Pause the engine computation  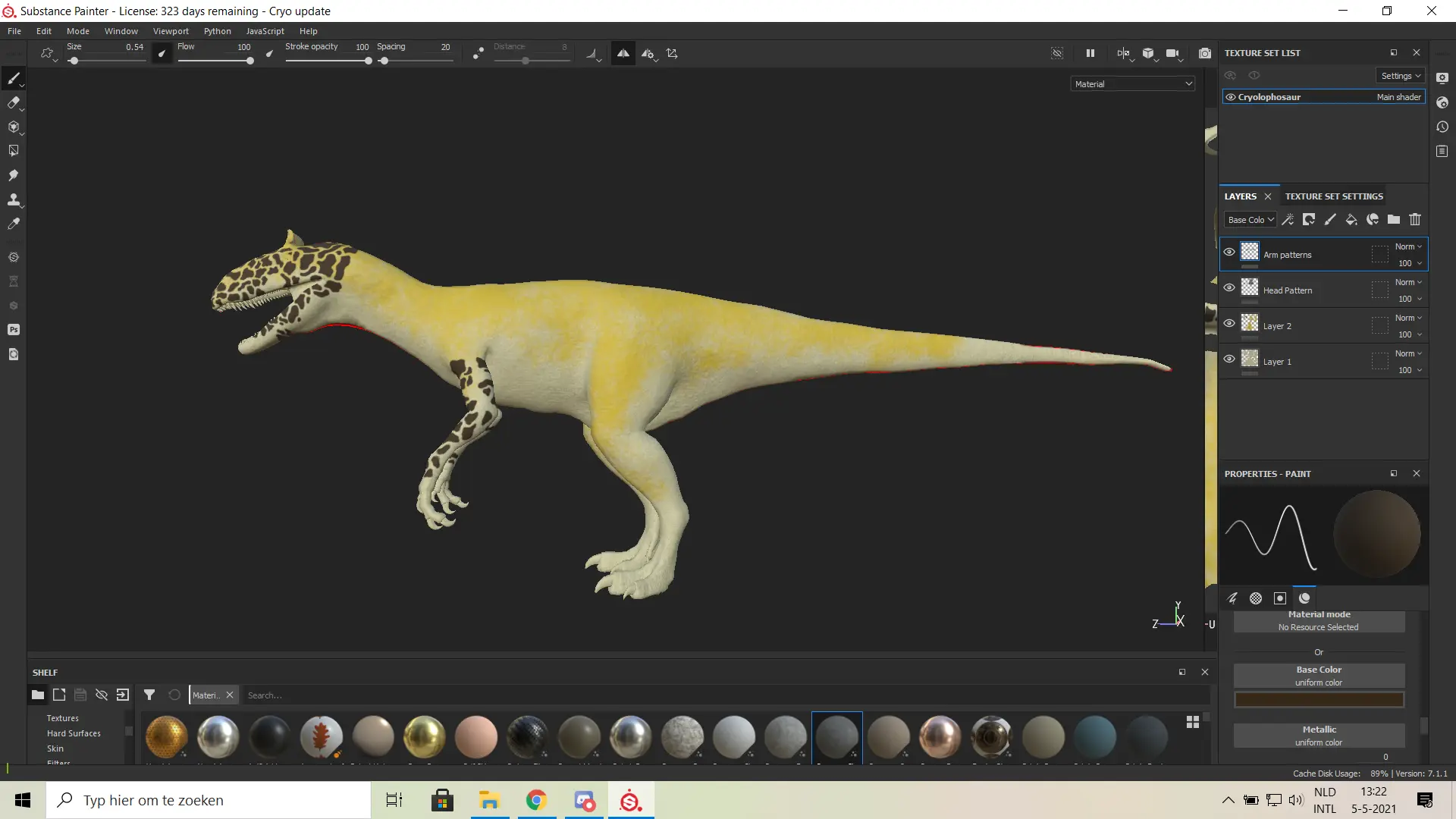pyautogui.click(x=1090, y=53)
